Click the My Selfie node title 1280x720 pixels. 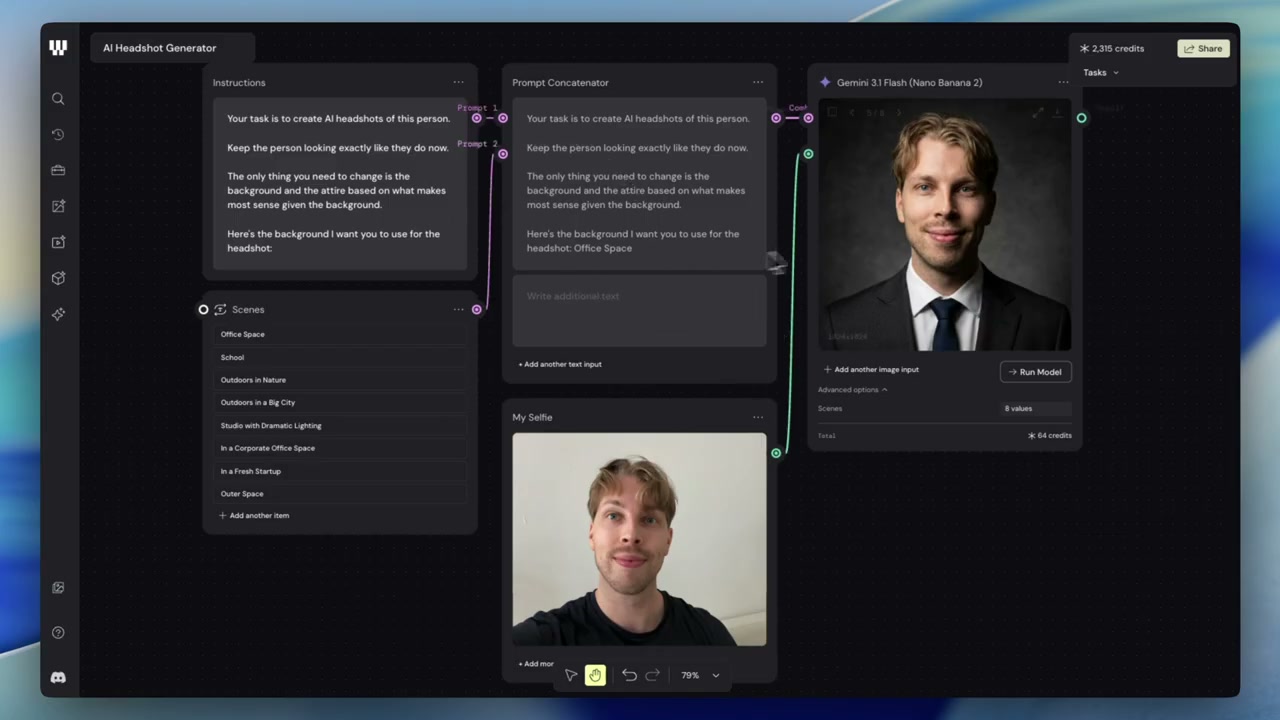tap(532, 417)
